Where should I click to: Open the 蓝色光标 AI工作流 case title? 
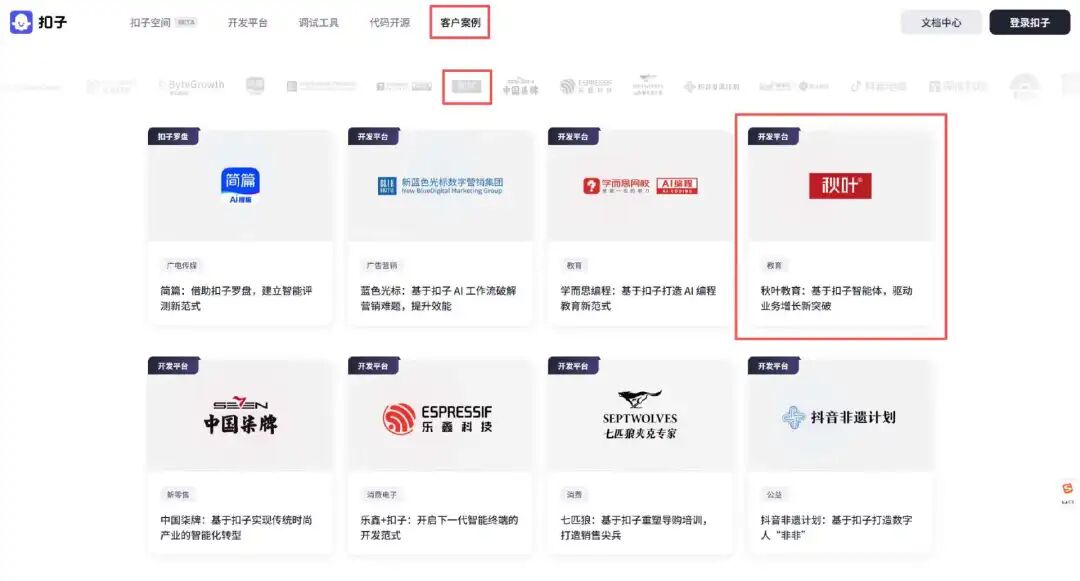click(438, 298)
